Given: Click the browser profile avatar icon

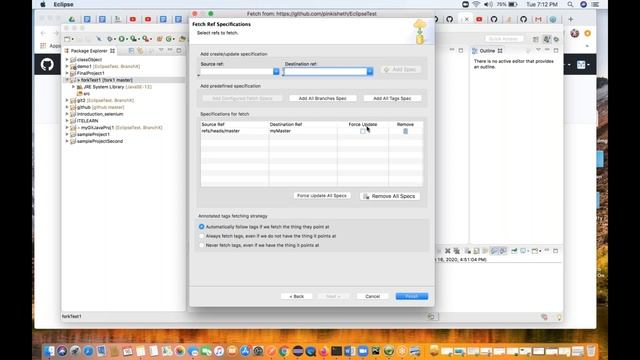Looking at the screenshot, I should [x=575, y=33].
